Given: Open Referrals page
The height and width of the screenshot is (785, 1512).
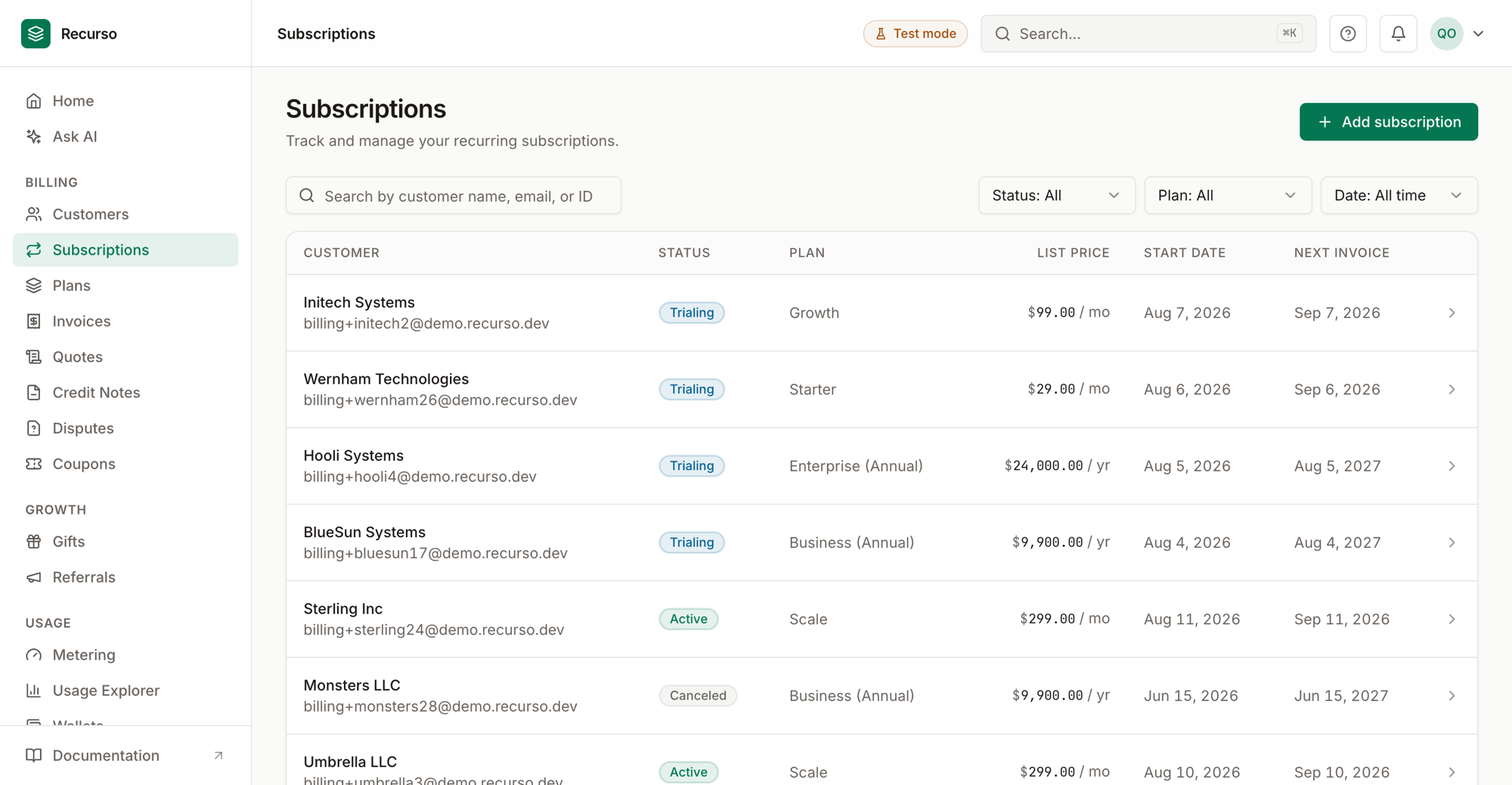Looking at the screenshot, I should pos(125,576).
